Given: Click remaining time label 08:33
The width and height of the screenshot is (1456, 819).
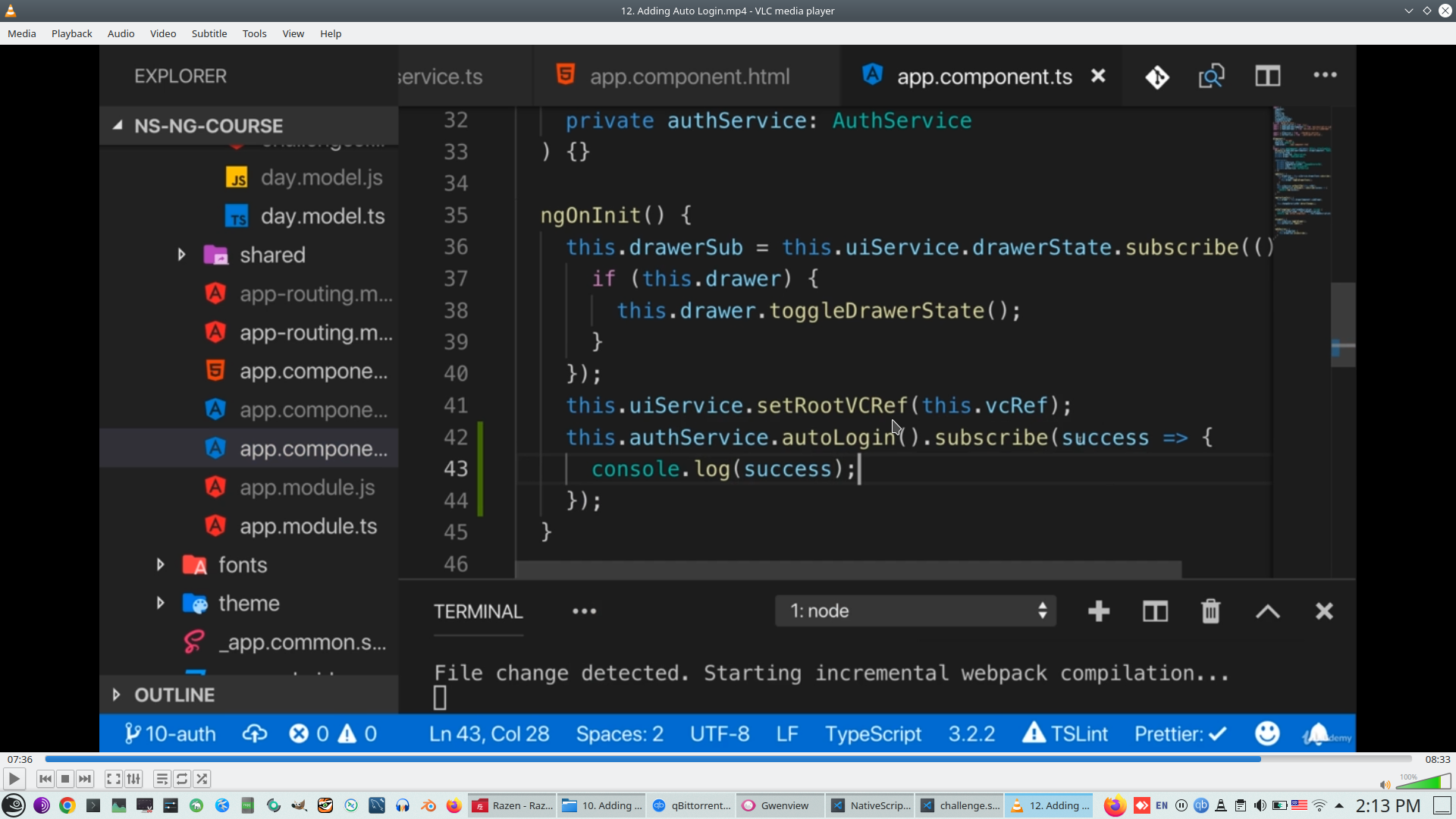Looking at the screenshot, I should [1437, 759].
